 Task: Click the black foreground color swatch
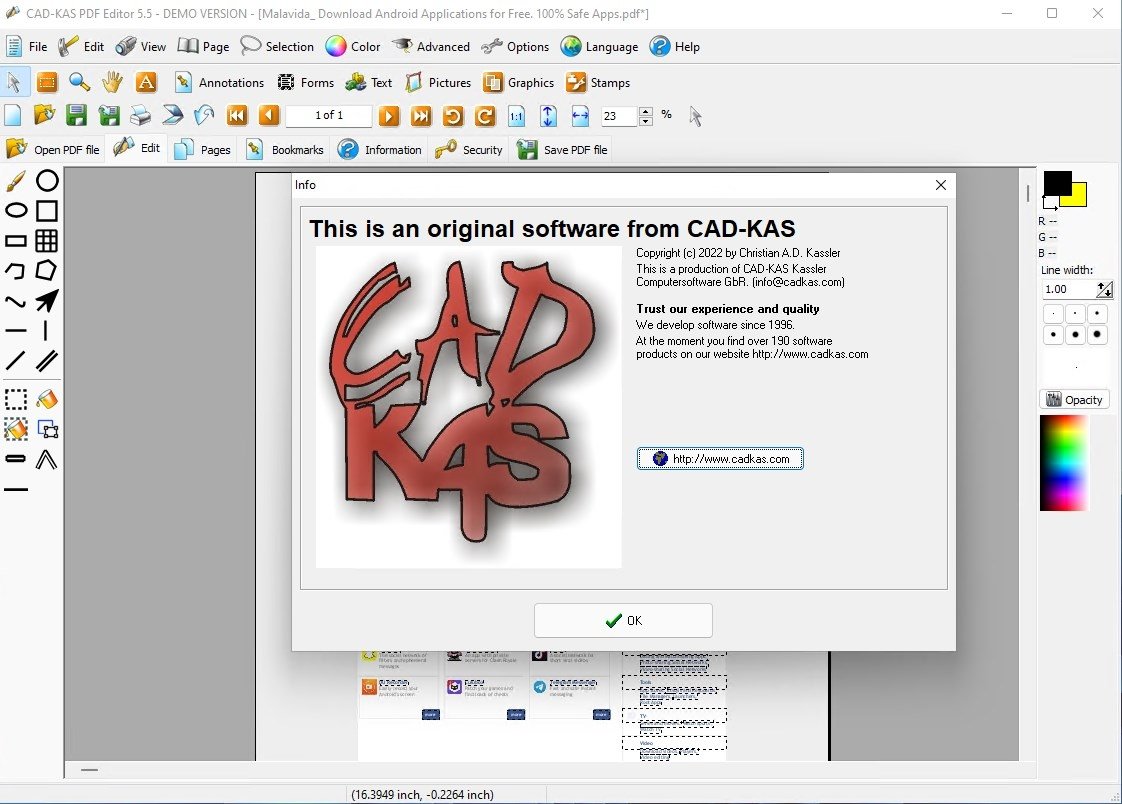(1057, 184)
